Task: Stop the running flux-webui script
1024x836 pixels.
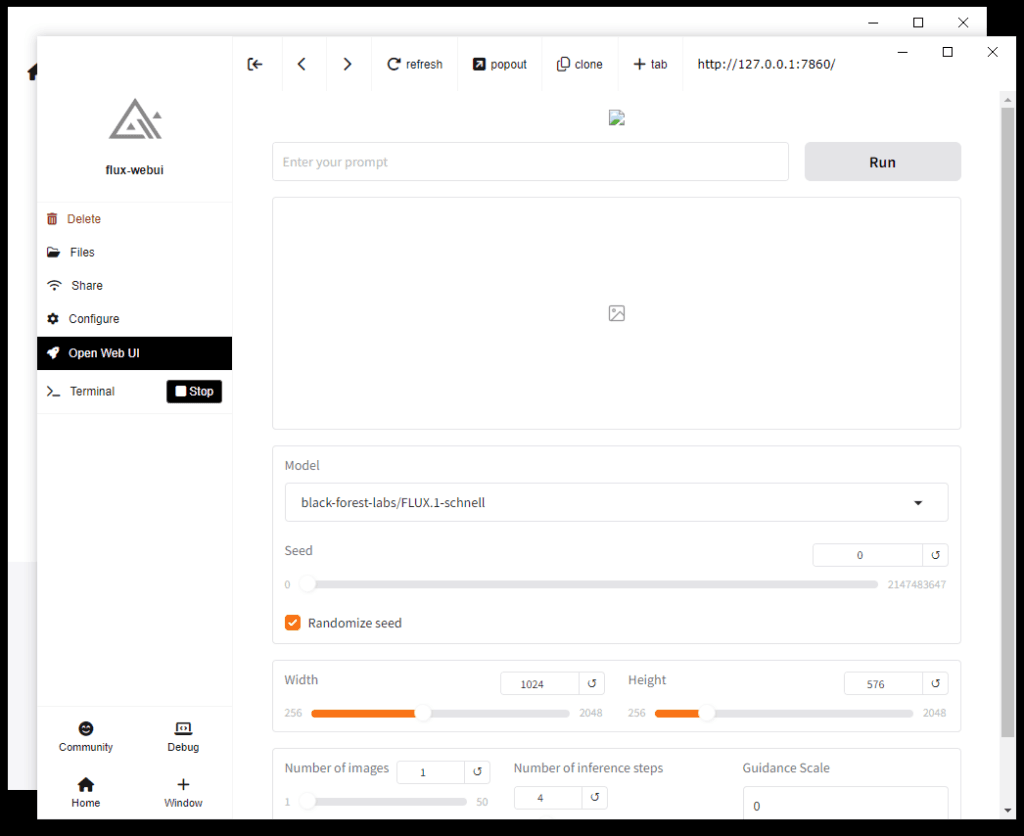Action: pos(194,391)
